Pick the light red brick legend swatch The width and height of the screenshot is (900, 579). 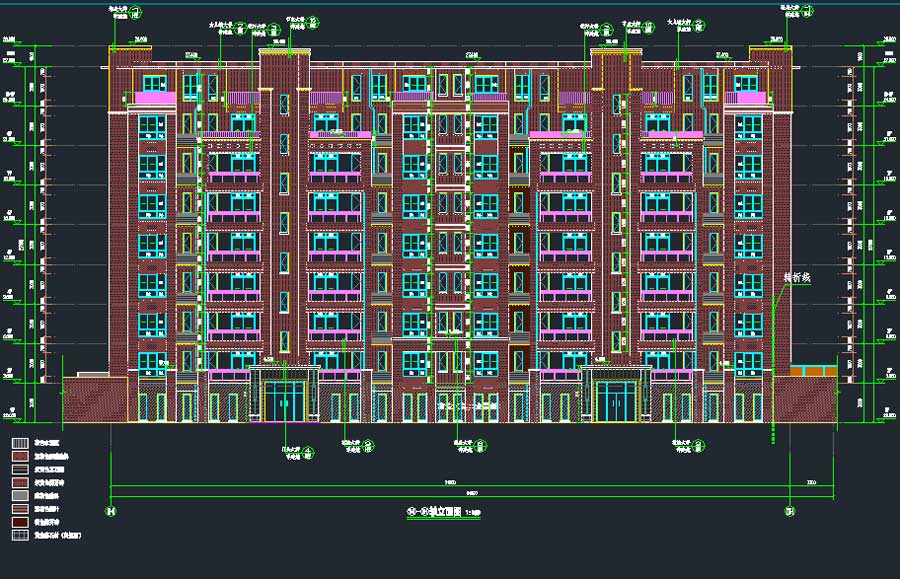[x=20, y=456]
